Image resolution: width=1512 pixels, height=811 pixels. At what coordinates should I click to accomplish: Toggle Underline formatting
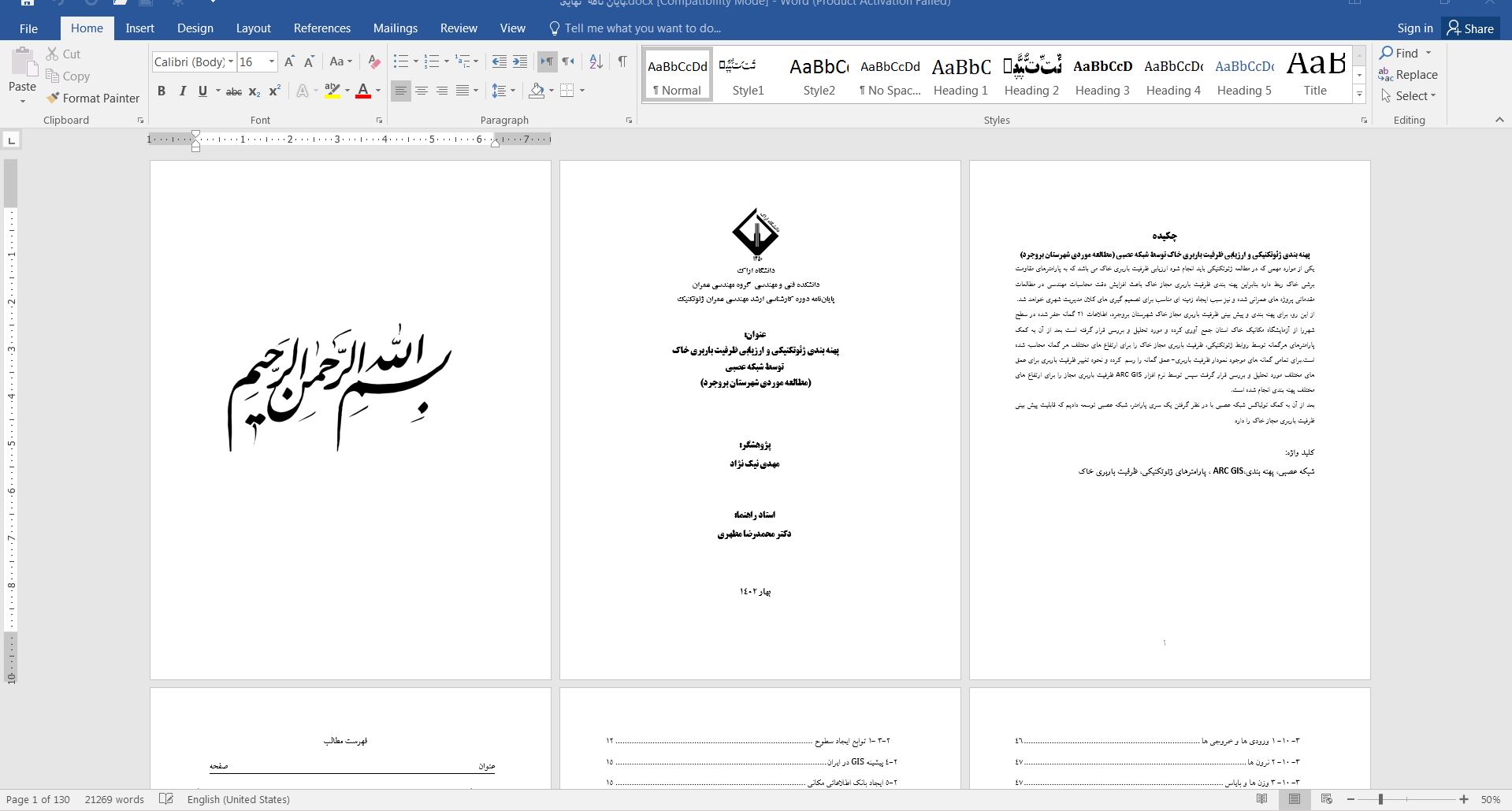pos(202,91)
